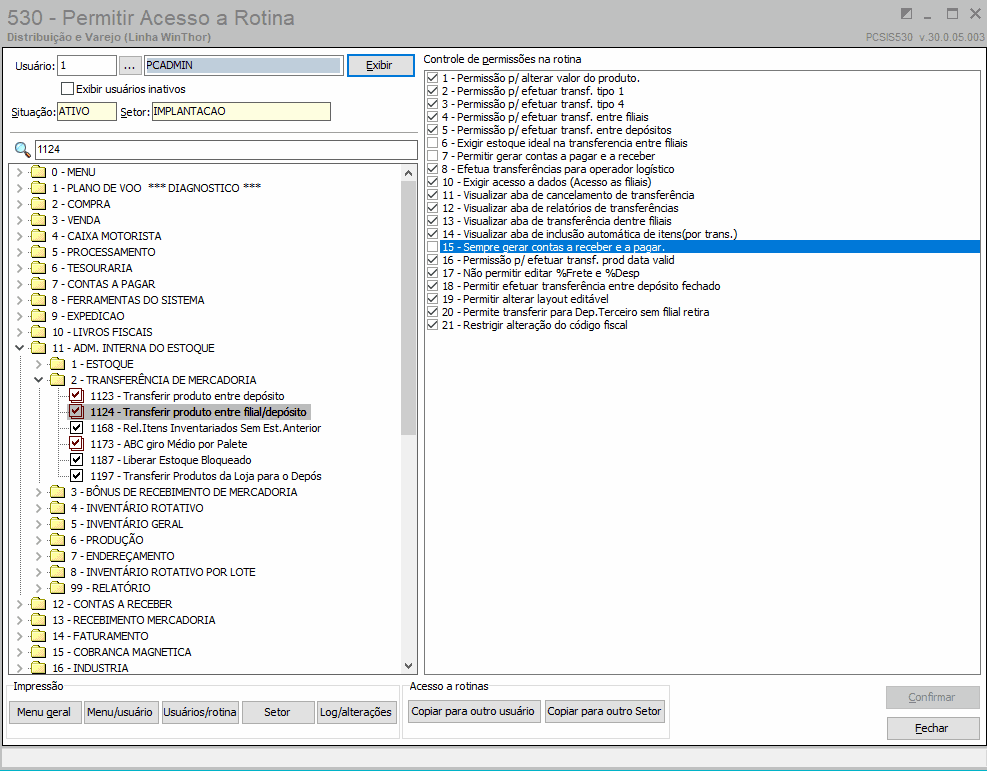This screenshot has height=771, width=987.
Task: Collapse the 11 - ADM. INTERNA DO ESTOQUE node
Action: [x=20, y=348]
